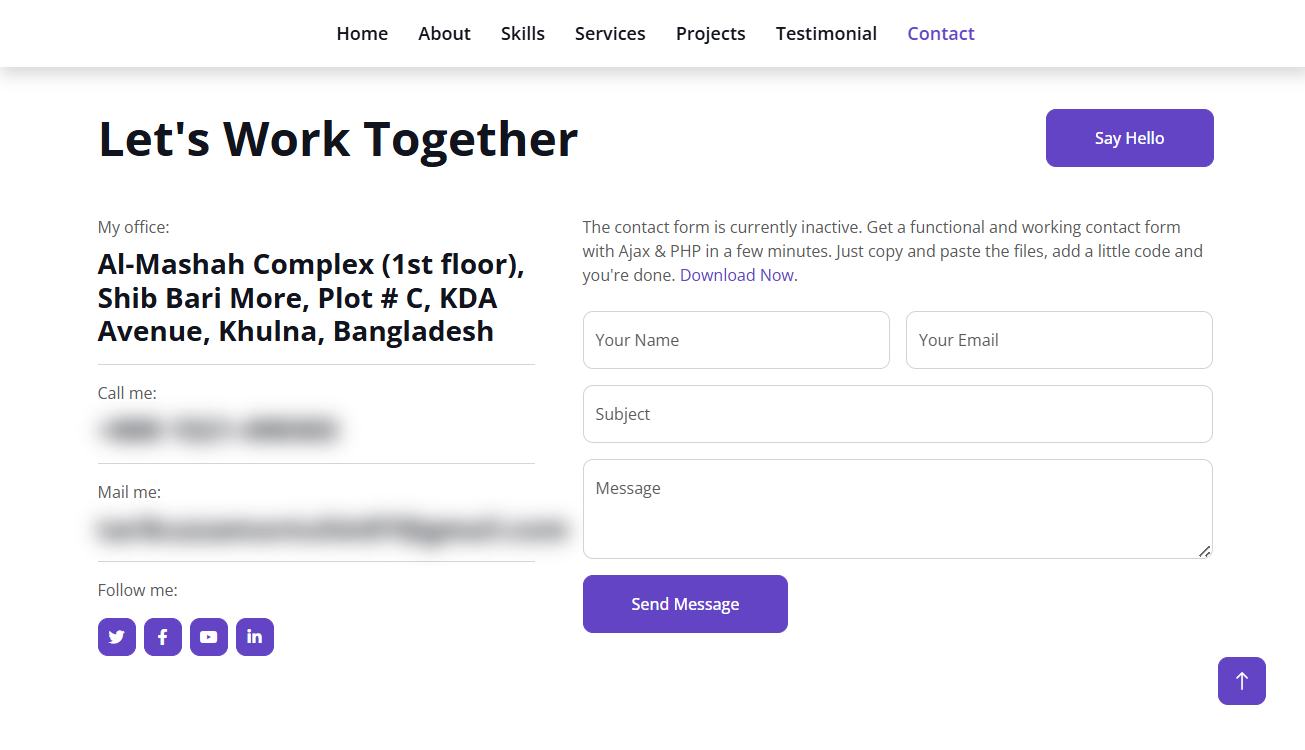1305x750 pixels.
Task: Focus the Your Email field
Action: pos(1059,340)
